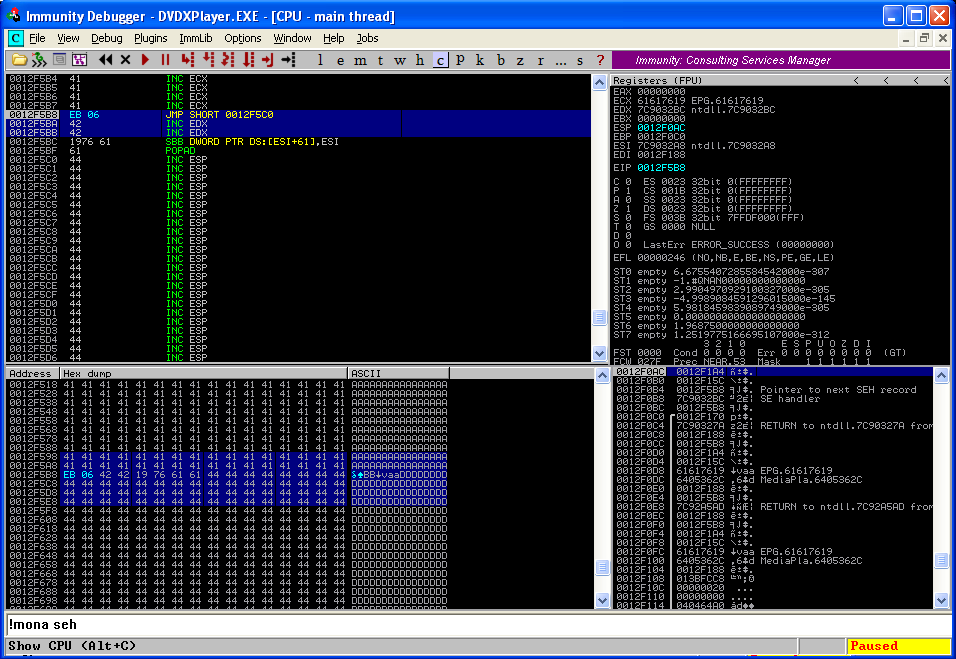
Task: Show Threads with 't'
Action: pos(380,60)
